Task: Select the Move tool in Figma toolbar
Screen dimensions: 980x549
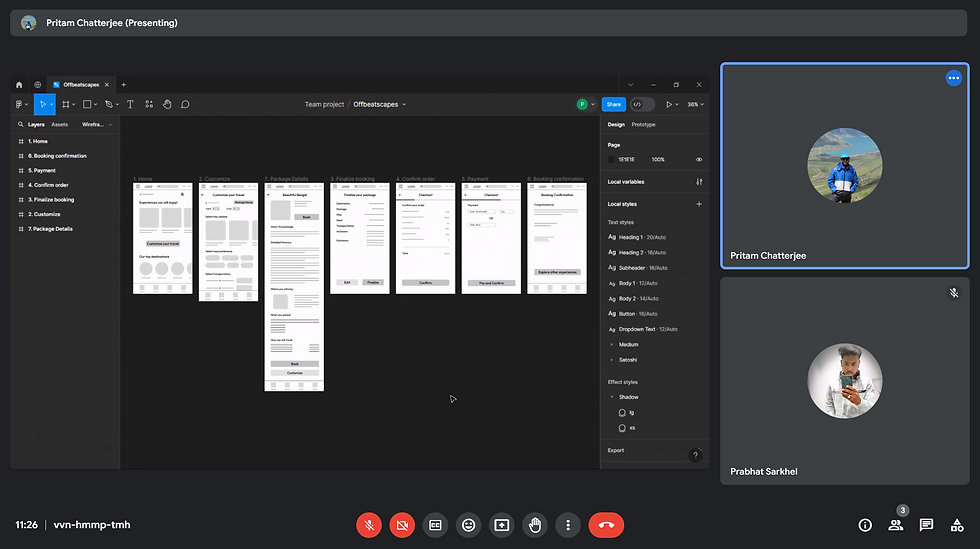Action: tap(42, 104)
